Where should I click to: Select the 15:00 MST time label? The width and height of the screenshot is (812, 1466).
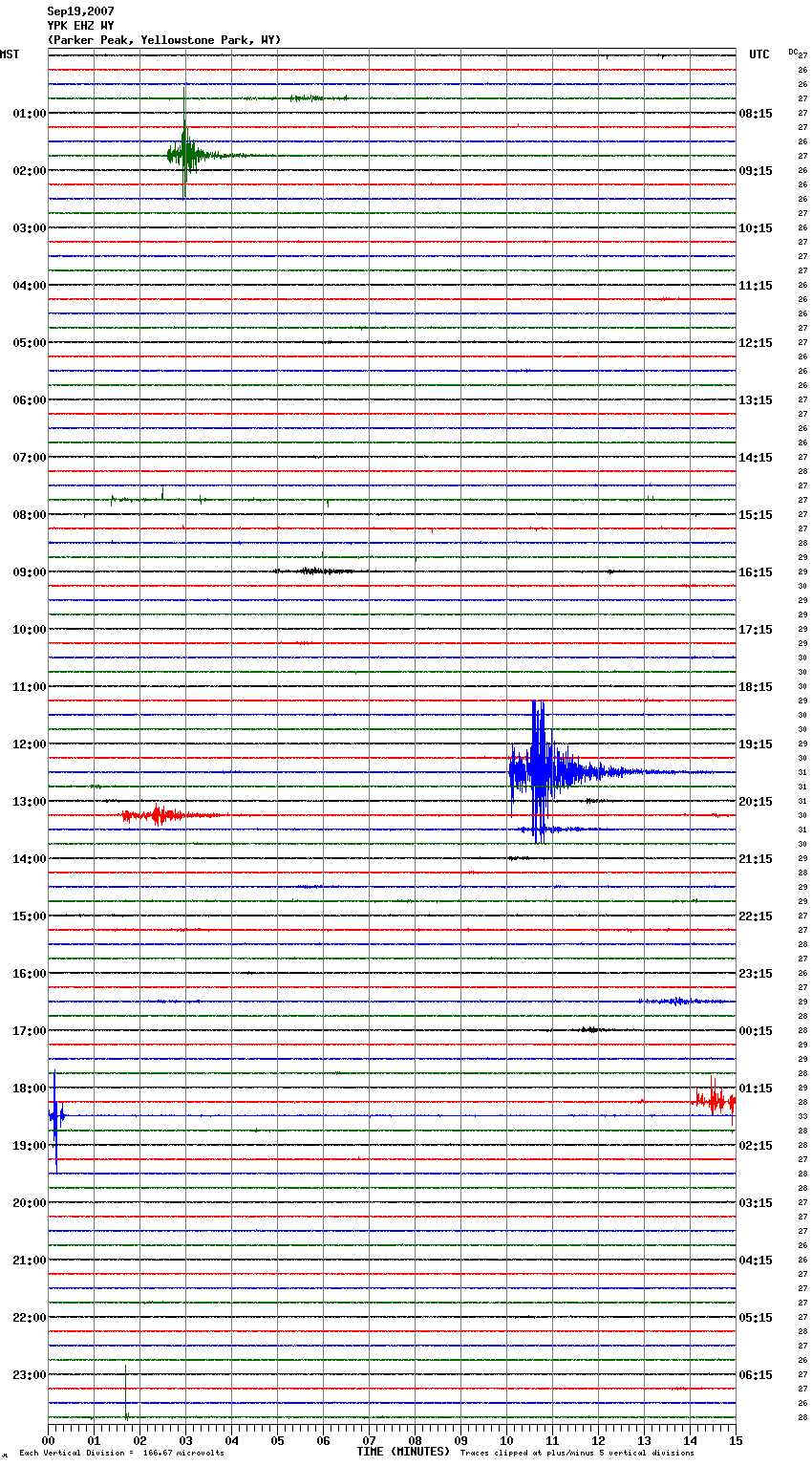point(29,916)
